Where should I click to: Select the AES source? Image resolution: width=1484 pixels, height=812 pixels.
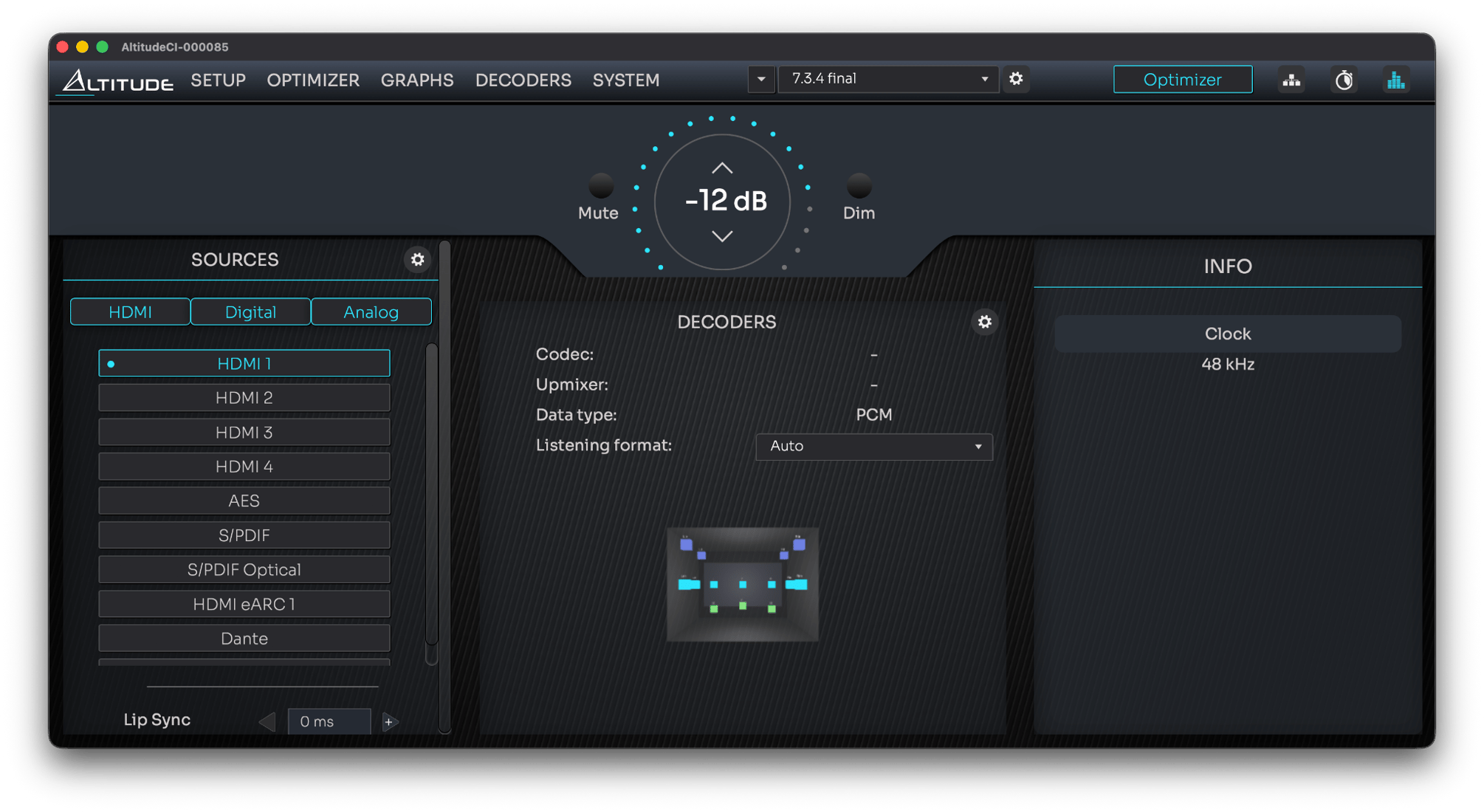[244, 500]
